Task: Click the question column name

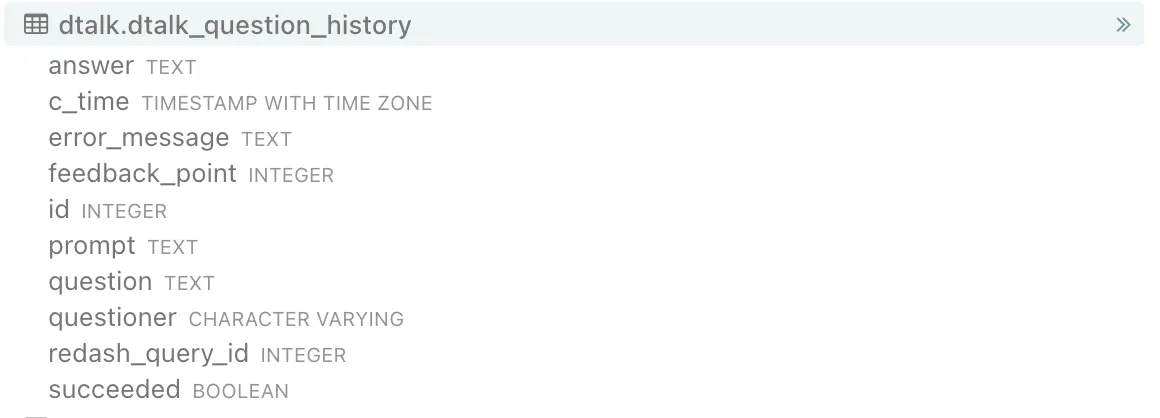Action: pos(100,283)
